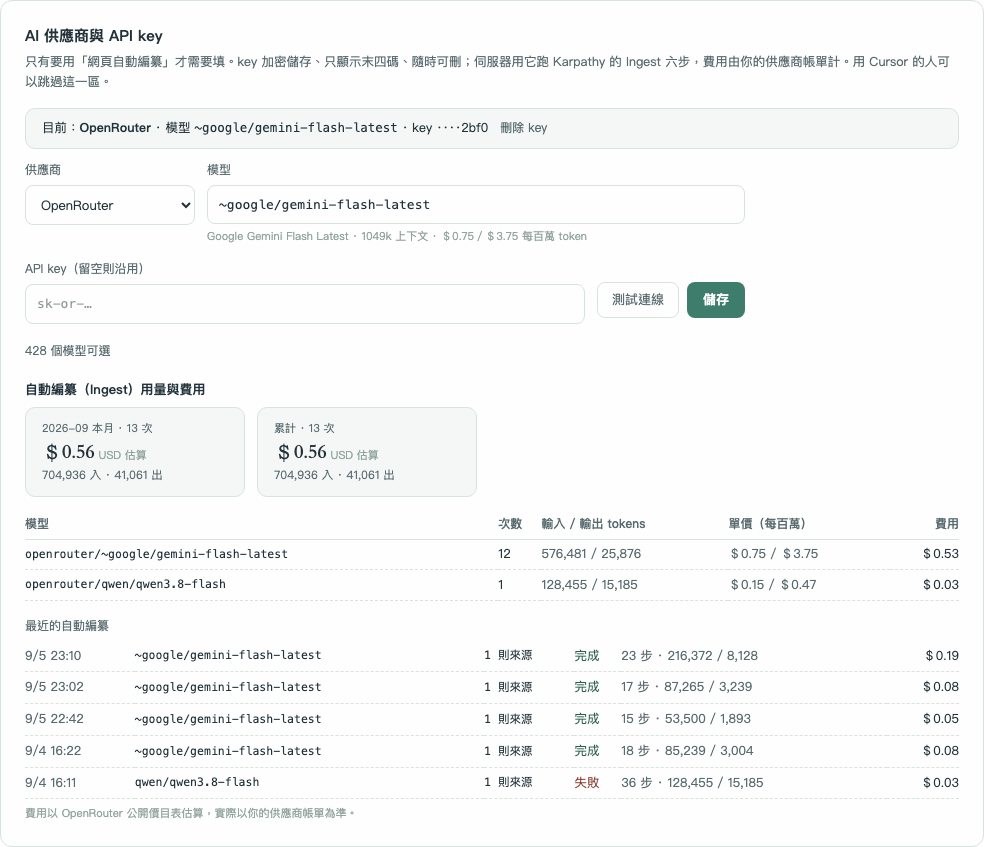Viewport: 984px width, 847px height.
Task: Click the recent ingest entry 9/5 22:42
Action: [x=492, y=719]
